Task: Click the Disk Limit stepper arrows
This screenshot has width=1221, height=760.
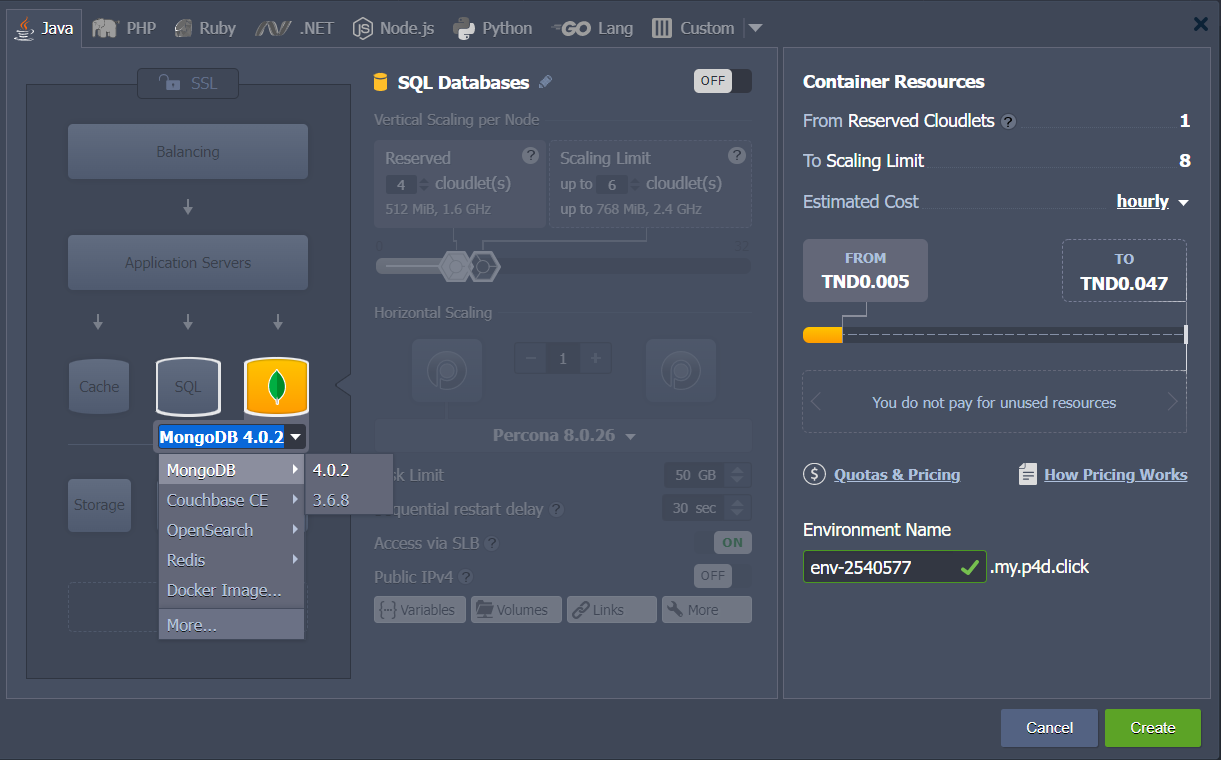Action: pyautogui.click(x=738, y=475)
